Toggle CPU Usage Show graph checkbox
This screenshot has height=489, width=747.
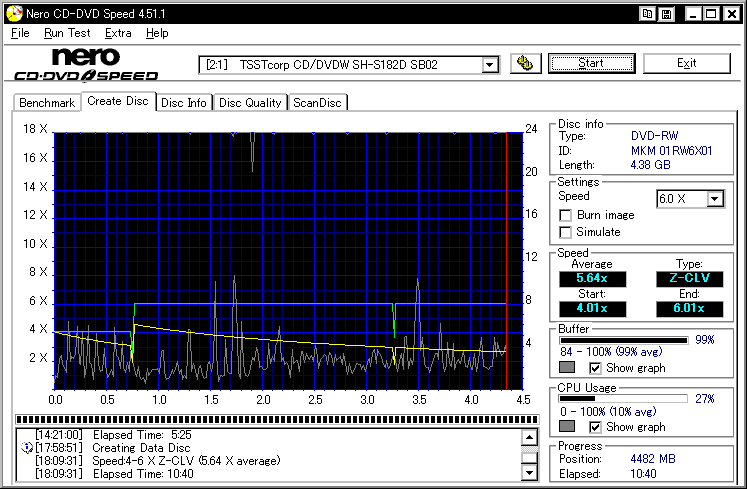[x=595, y=427]
